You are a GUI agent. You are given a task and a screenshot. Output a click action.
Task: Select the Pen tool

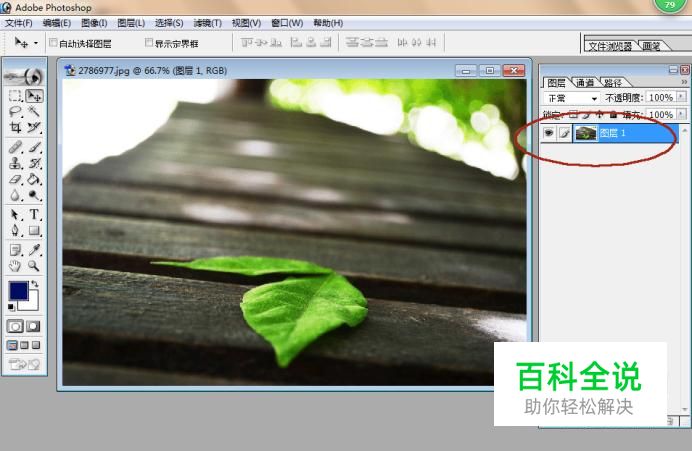point(15,230)
